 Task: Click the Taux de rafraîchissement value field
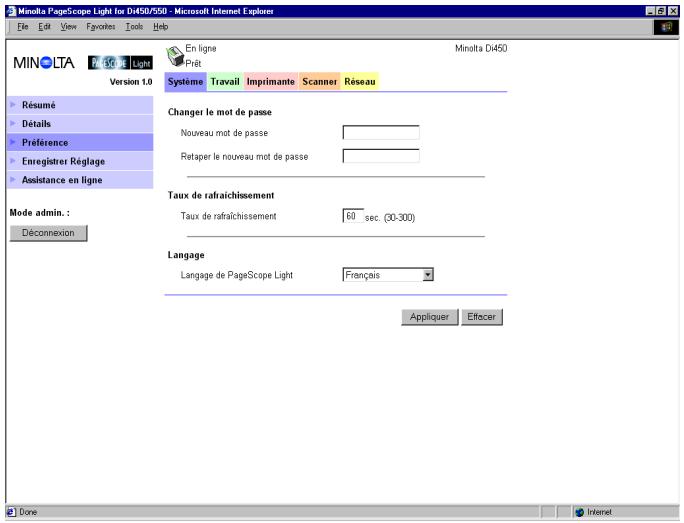(x=353, y=216)
